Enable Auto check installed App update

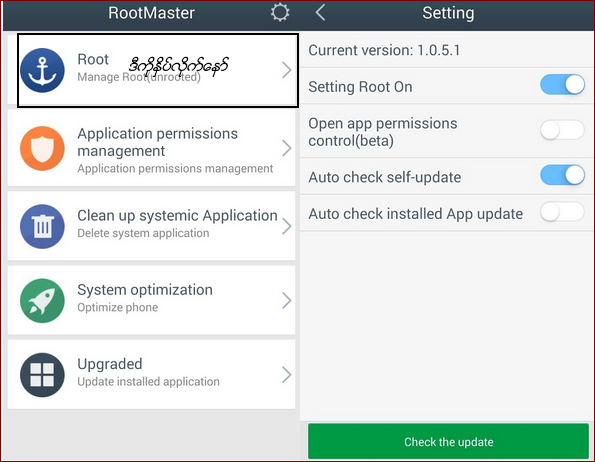coord(562,212)
